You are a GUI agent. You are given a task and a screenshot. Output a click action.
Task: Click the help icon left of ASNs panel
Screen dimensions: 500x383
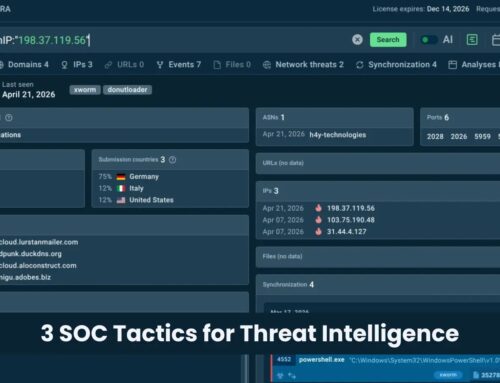coord(9,117)
